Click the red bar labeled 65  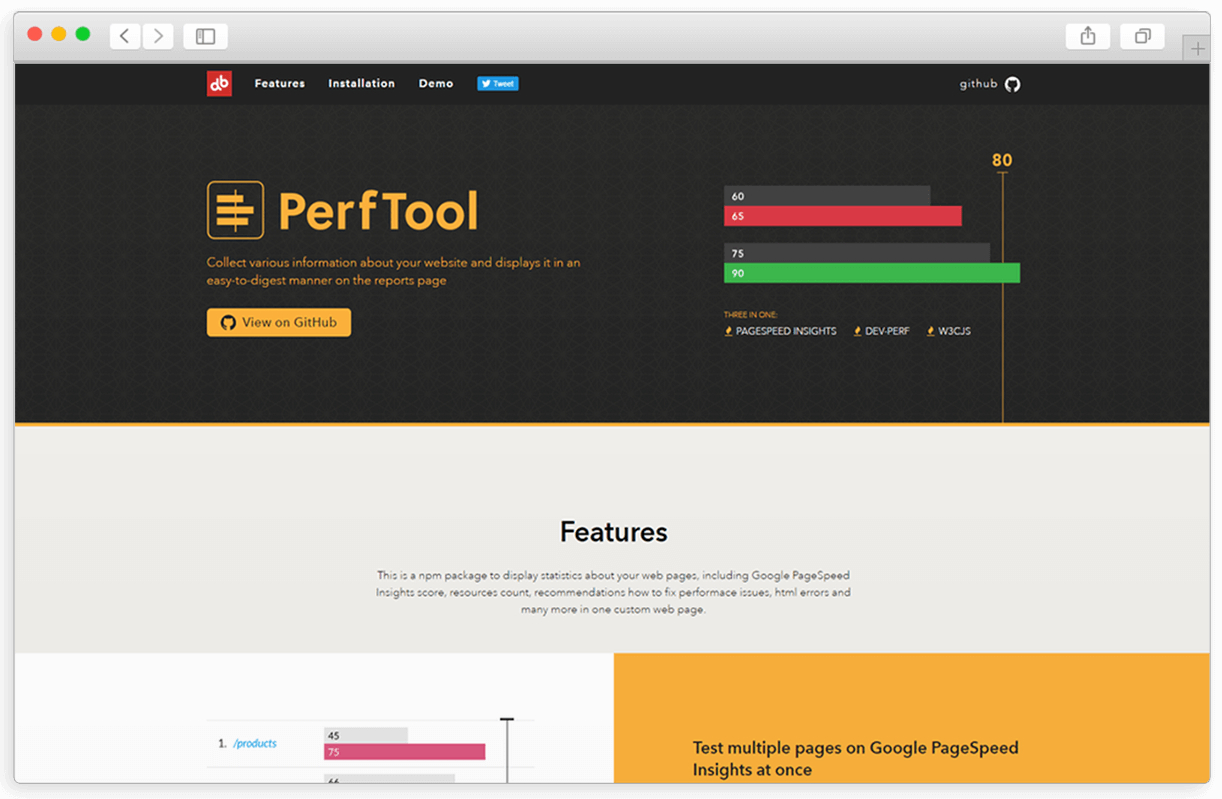coord(843,216)
